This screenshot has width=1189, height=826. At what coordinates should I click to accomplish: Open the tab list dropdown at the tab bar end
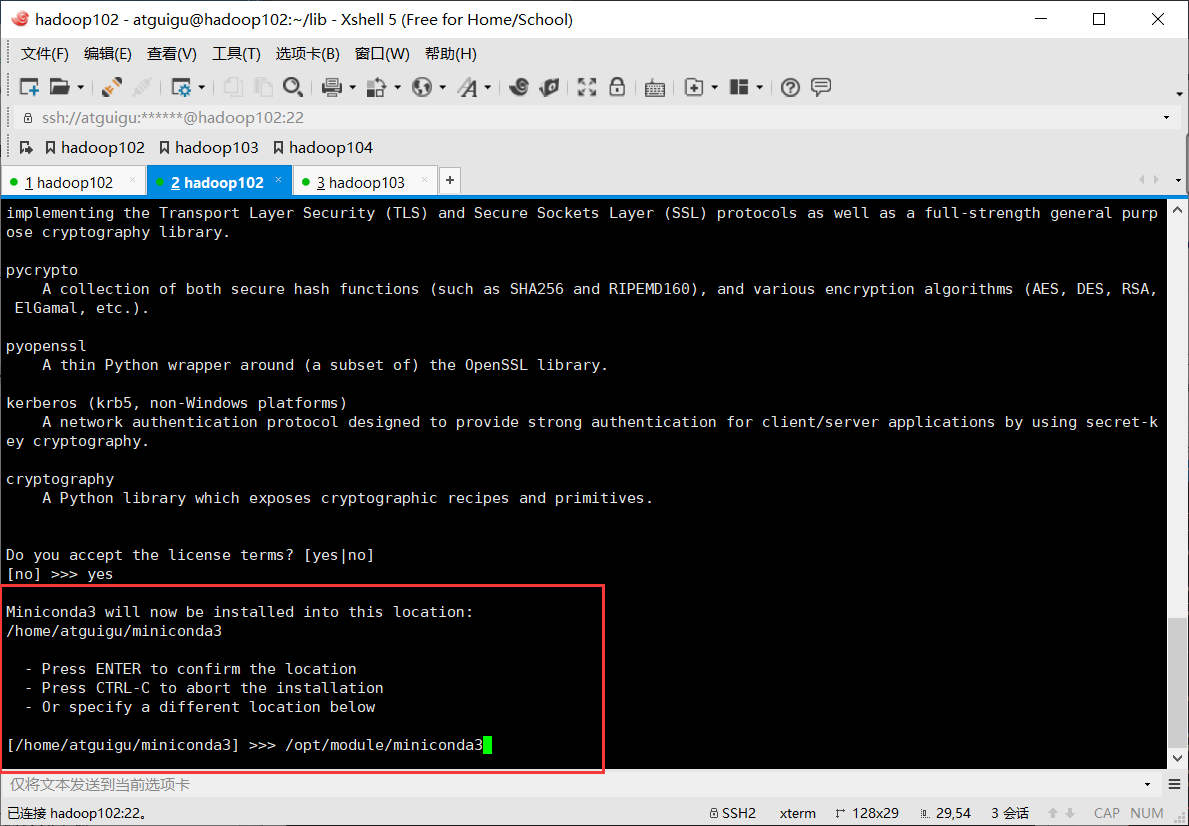1178,181
